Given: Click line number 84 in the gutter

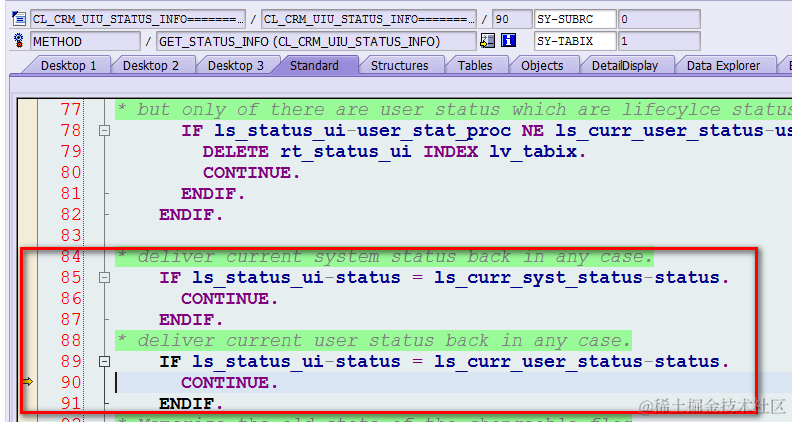Looking at the screenshot, I should [71, 257].
